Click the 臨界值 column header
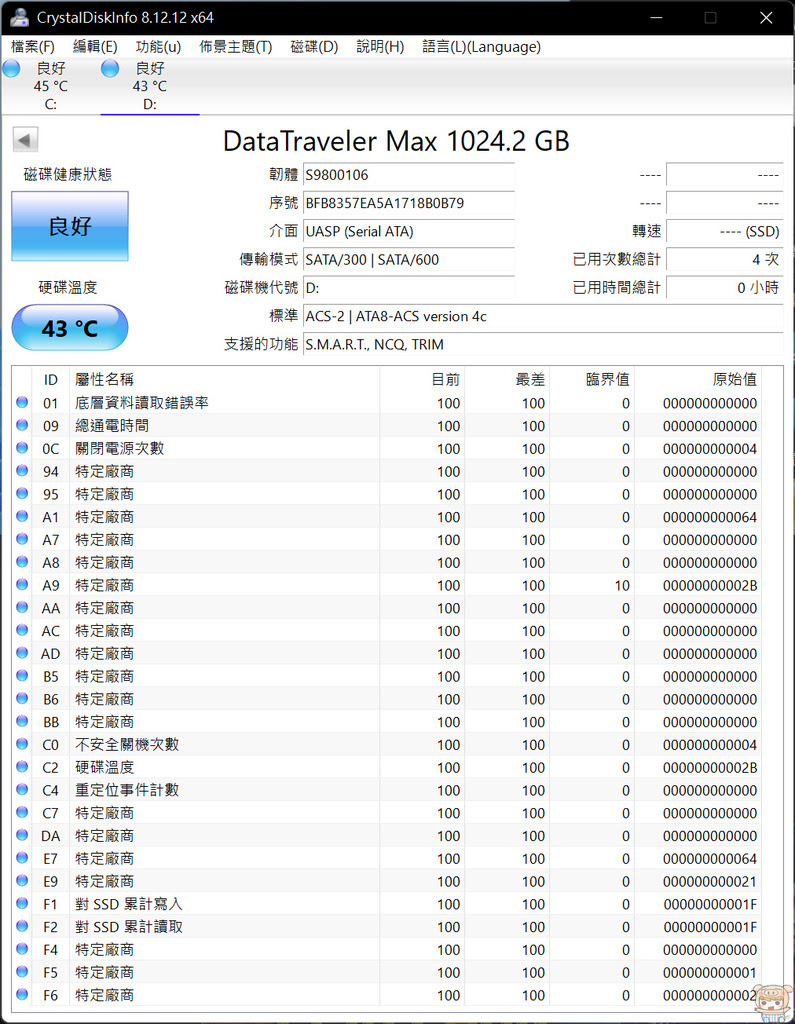Viewport: 795px width, 1024px height. pyautogui.click(x=592, y=379)
